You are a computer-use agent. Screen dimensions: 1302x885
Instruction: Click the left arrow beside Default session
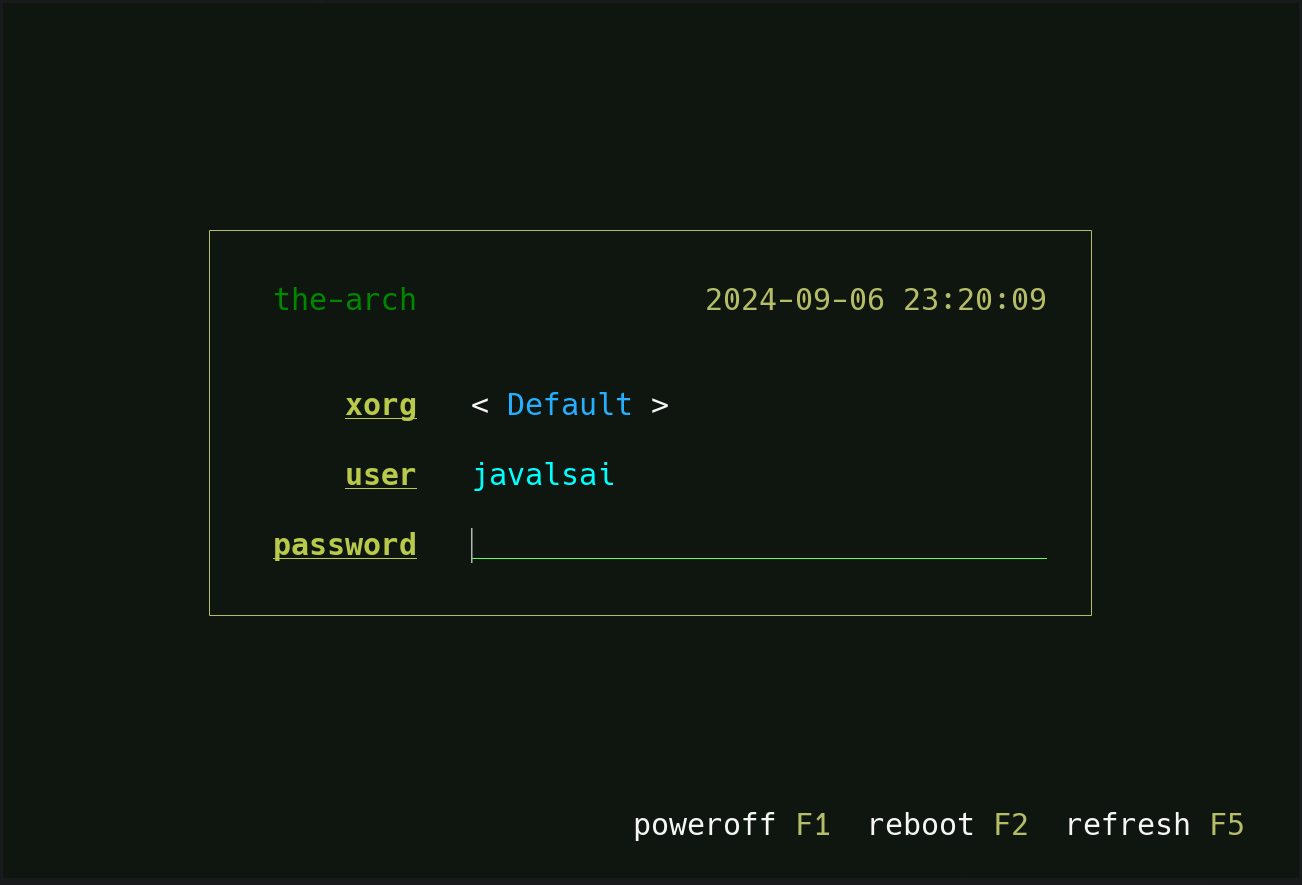480,406
